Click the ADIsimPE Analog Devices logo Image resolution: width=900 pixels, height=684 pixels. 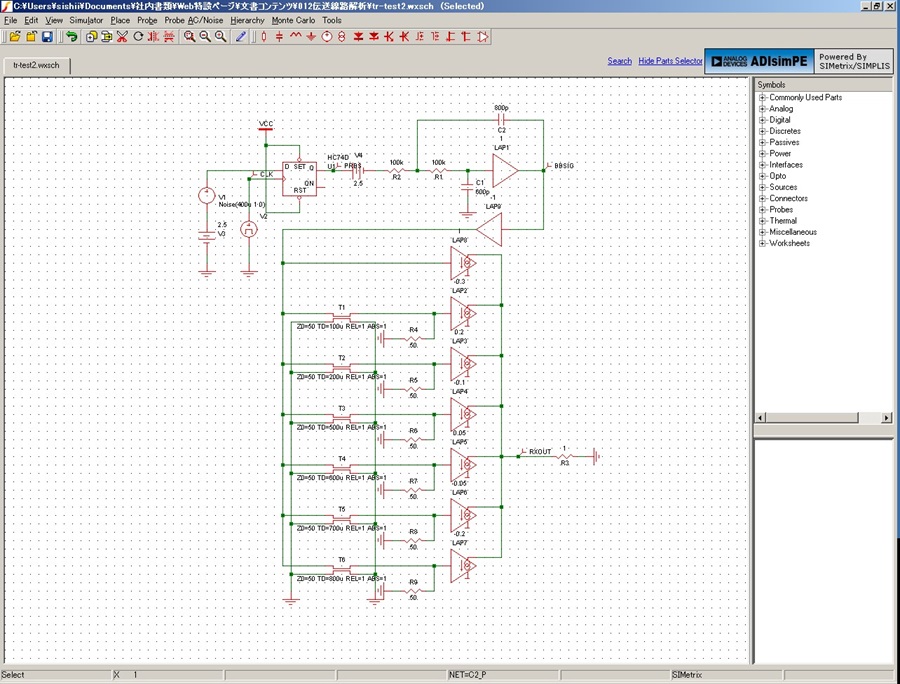point(759,61)
